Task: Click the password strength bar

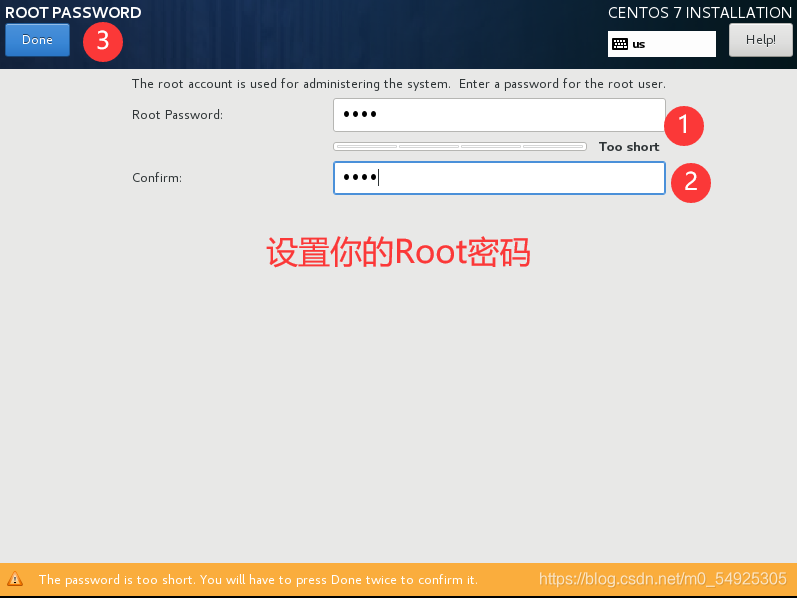Action: [x=460, y=146]
